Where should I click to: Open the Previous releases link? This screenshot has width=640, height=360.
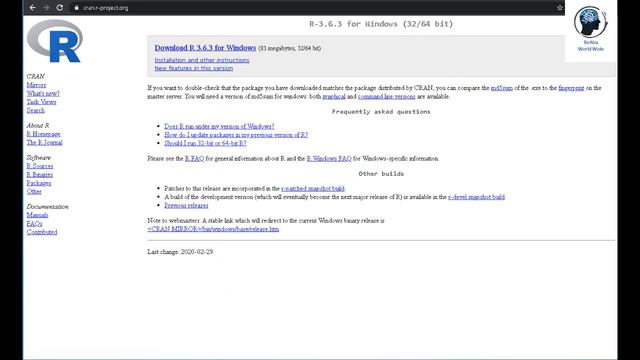tap(186, 205)
